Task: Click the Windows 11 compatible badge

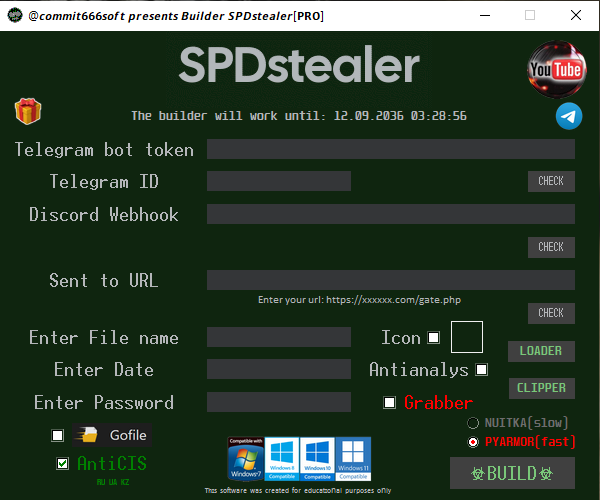Action: pyautogui.click(x=353, y=459)
